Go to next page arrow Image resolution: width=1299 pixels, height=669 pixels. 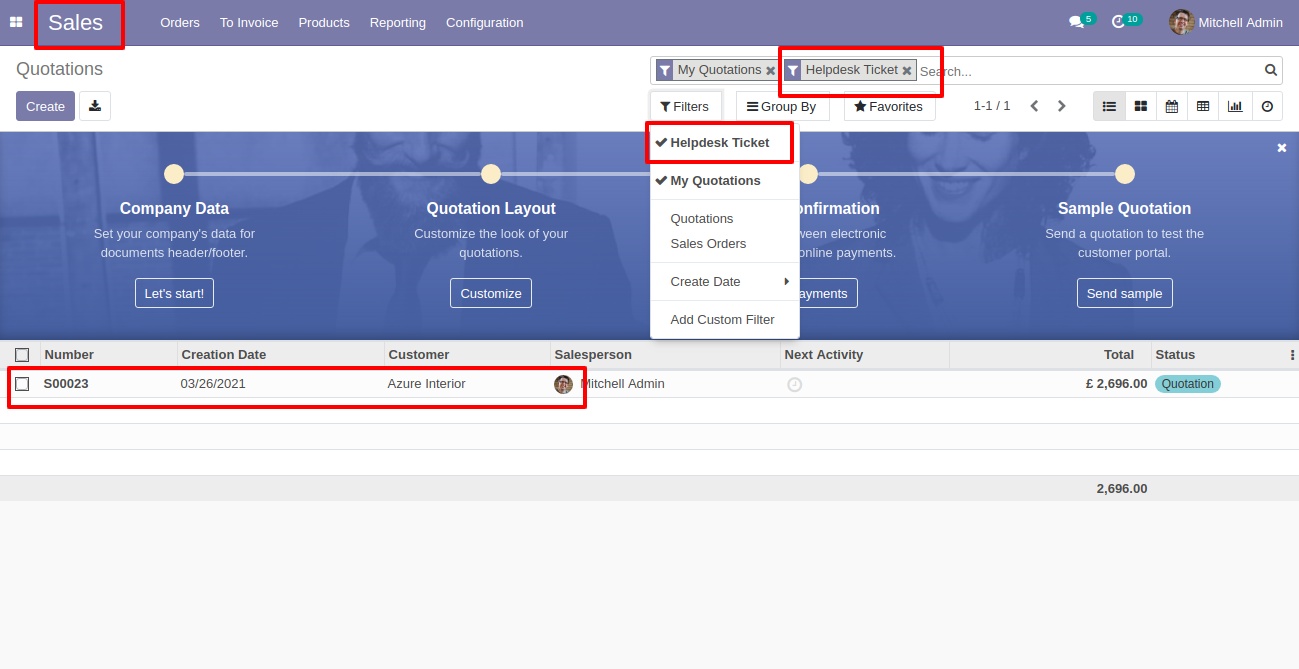pos(1062,106)
